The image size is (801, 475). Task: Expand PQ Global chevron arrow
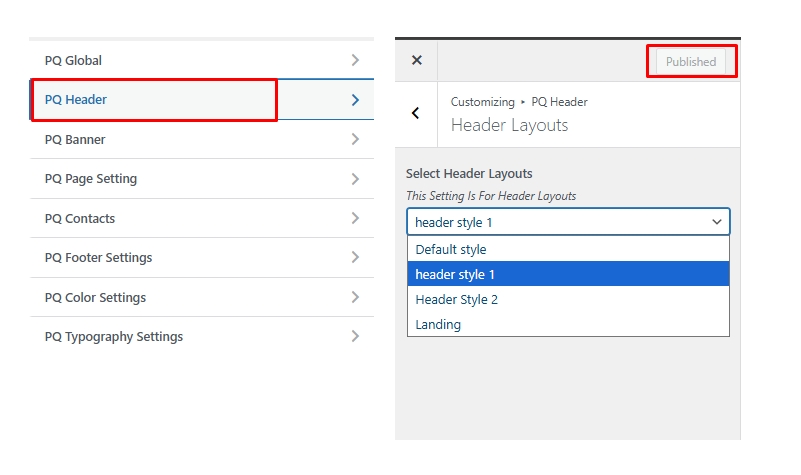coord(355,61)
